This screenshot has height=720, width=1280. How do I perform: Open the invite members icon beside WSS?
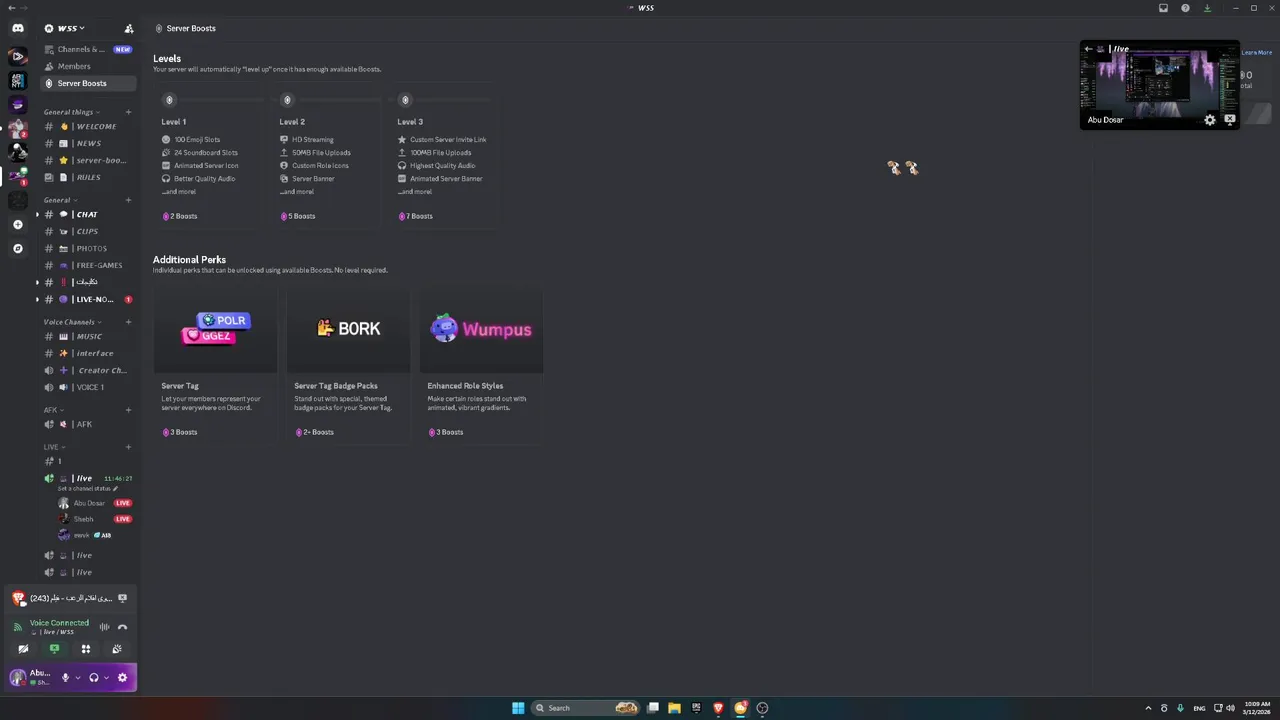click(128, 29)
